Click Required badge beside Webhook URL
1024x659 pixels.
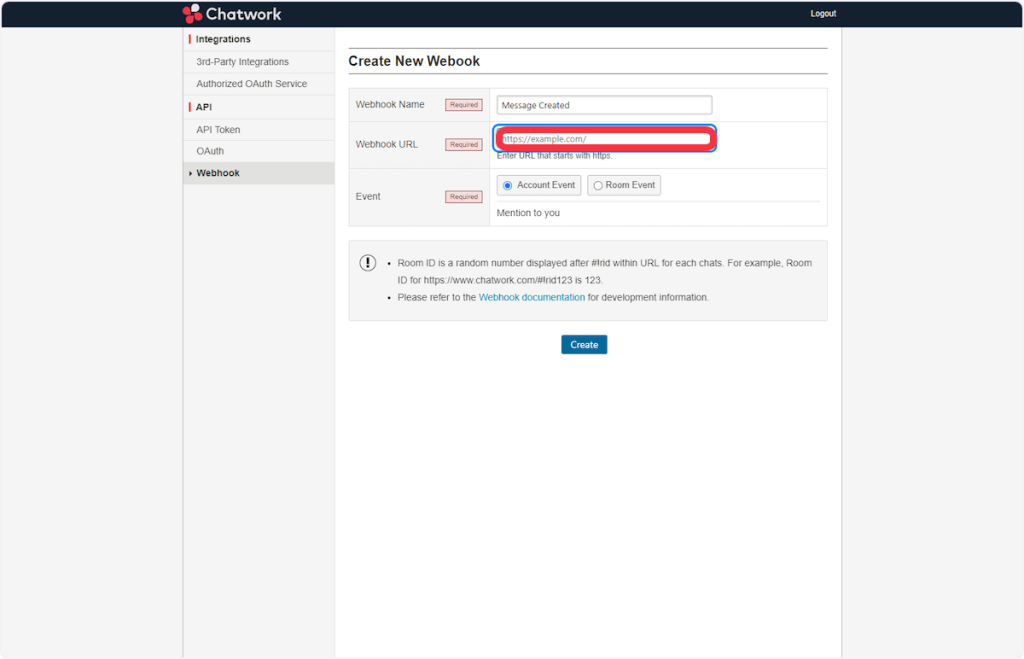(463, 145)
